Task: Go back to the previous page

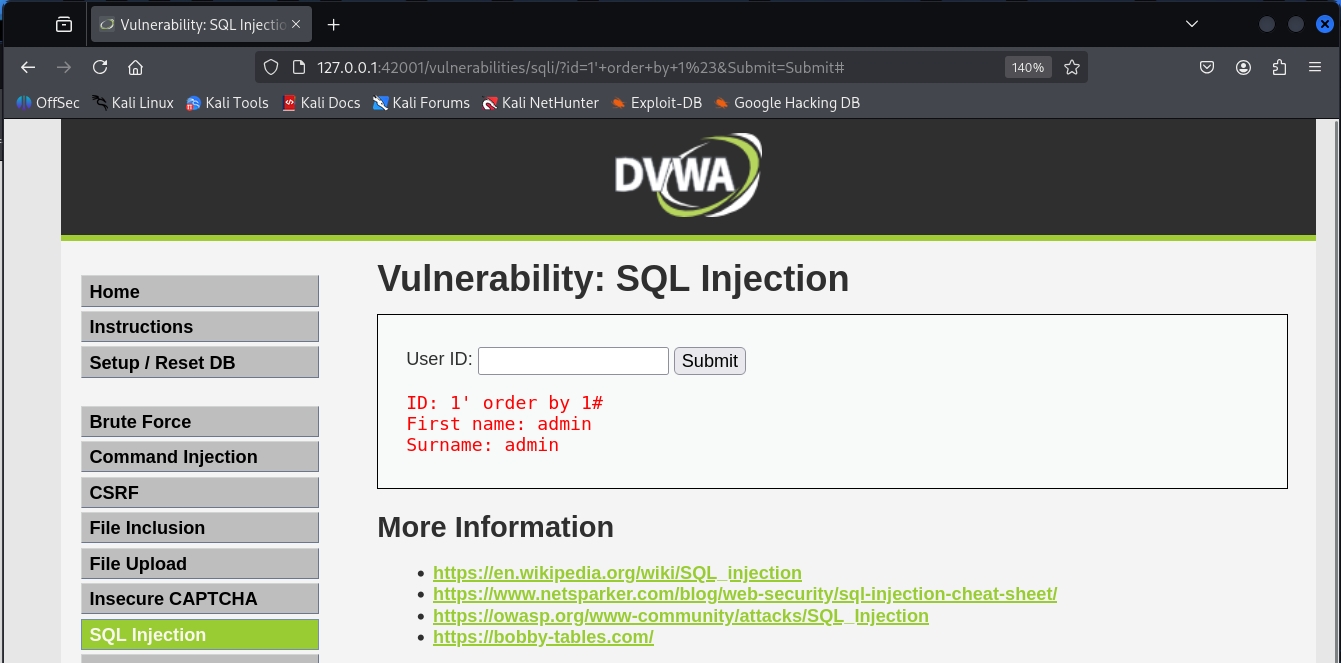Action: (28, 67)
